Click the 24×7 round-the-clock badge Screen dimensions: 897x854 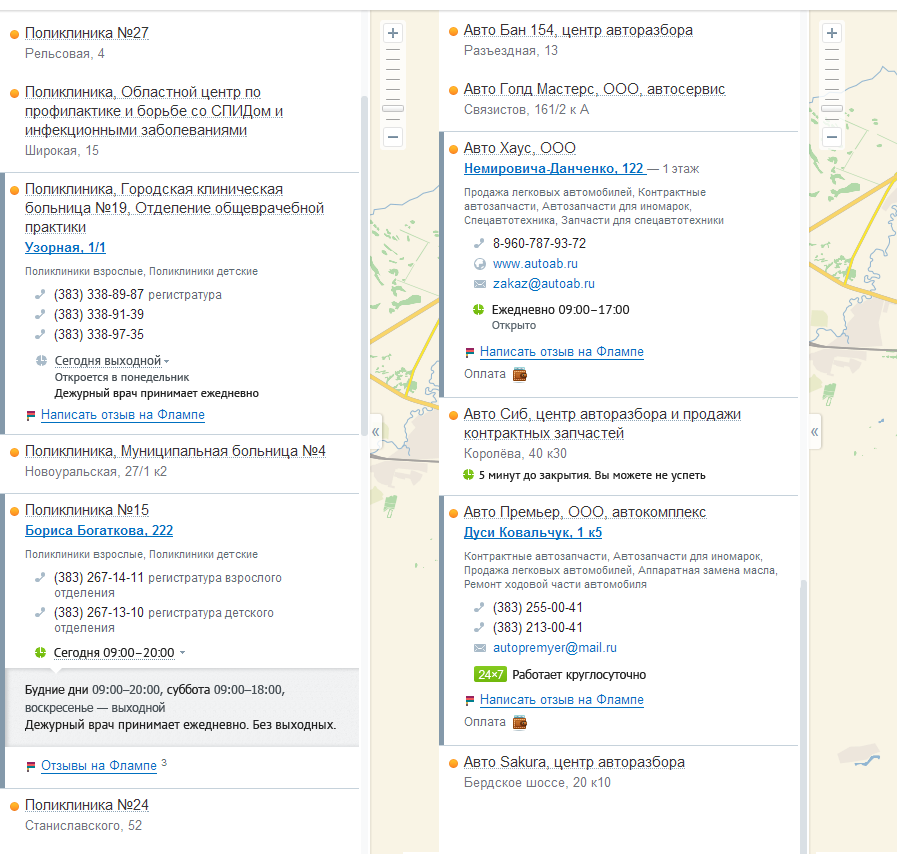[x=490, y=674]
